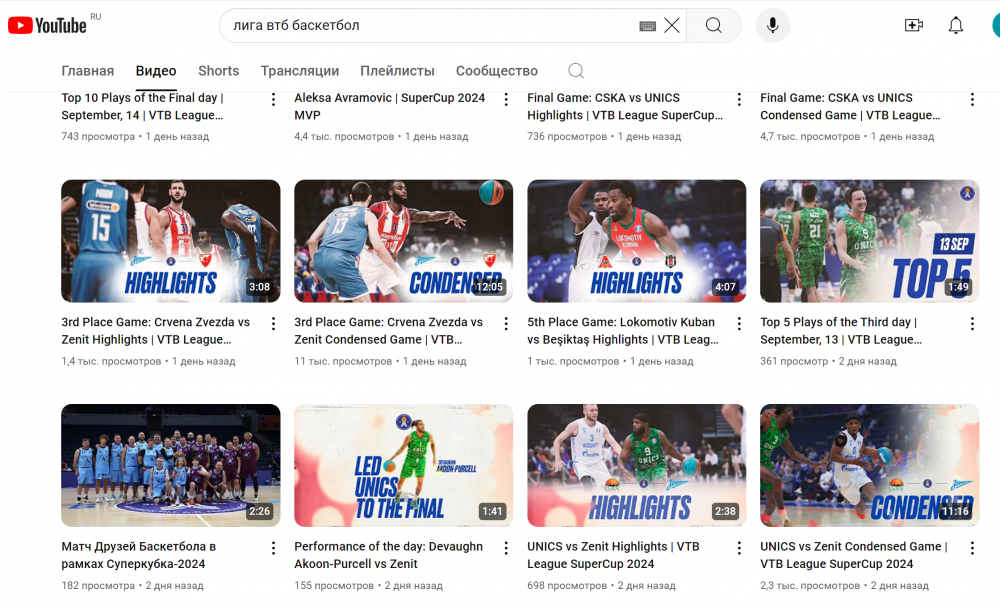This screenshot has width=1000, height=606.
Task: Open UNICS vs Zenit Highlights title link
Action: coord(613,555)
